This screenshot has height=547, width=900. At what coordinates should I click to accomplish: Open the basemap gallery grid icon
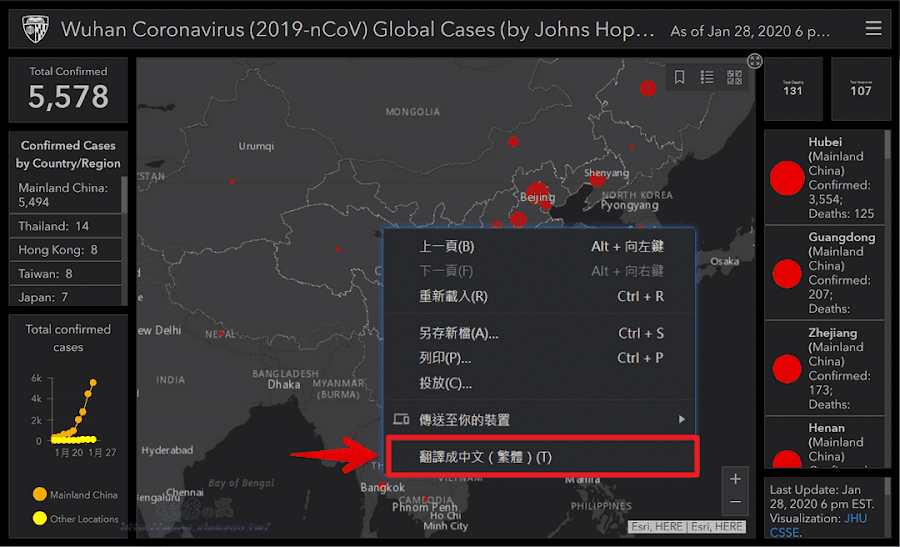735,77
